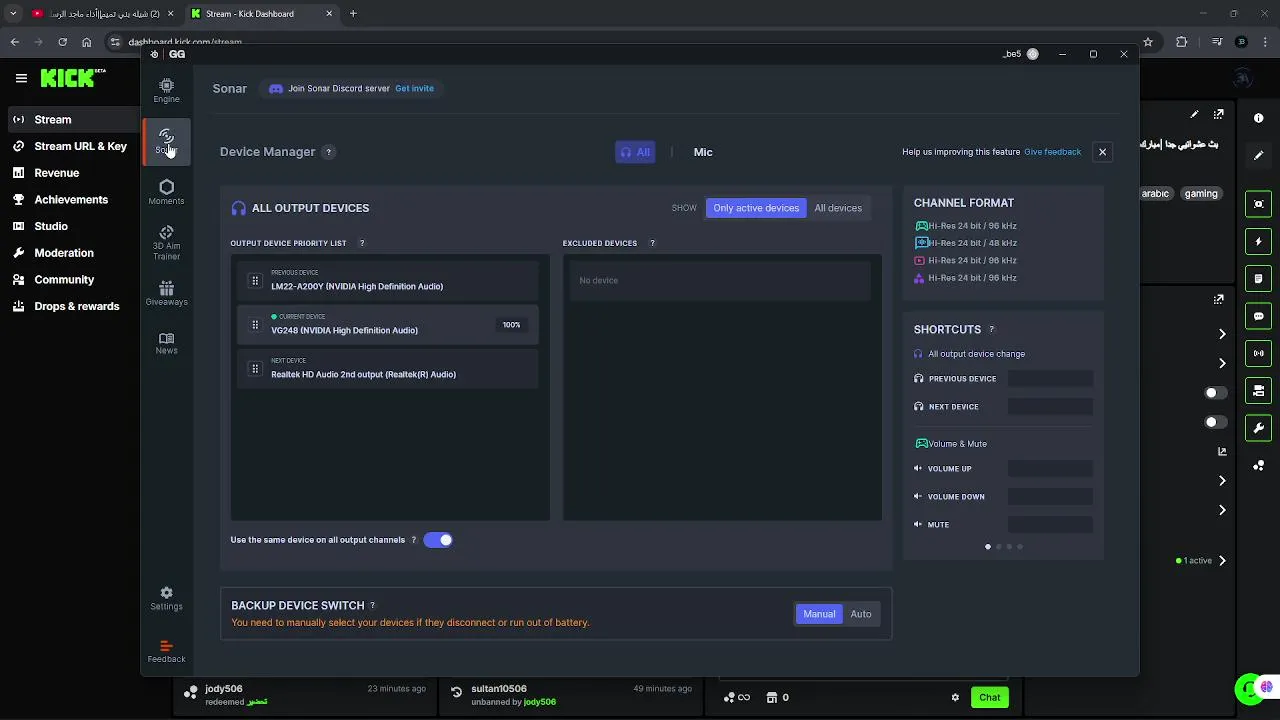Click the chat bubble icon in Kick right toolbar

tap(1258, 316)
